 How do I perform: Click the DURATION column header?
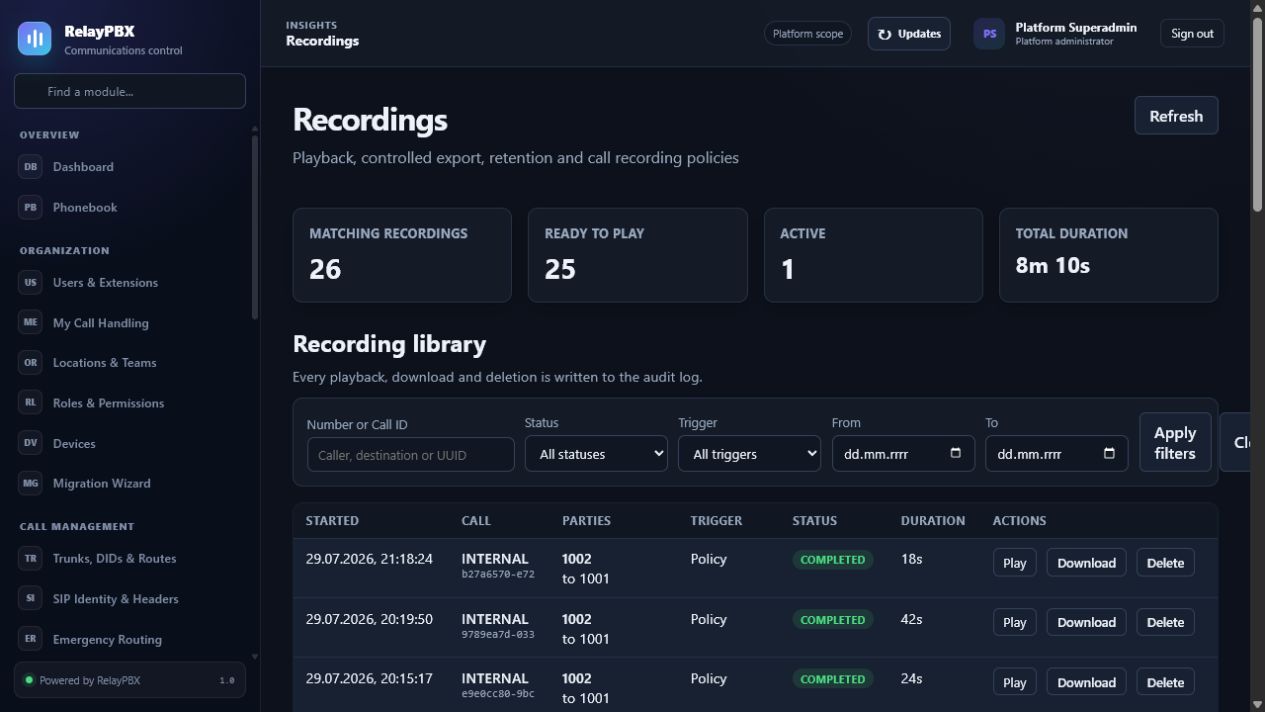pos(933,520)
